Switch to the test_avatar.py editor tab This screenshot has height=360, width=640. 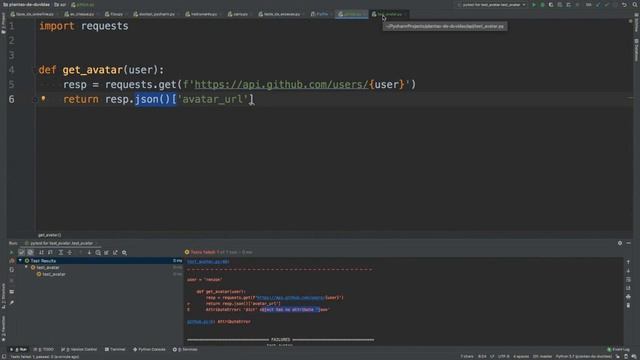[389, 14]
